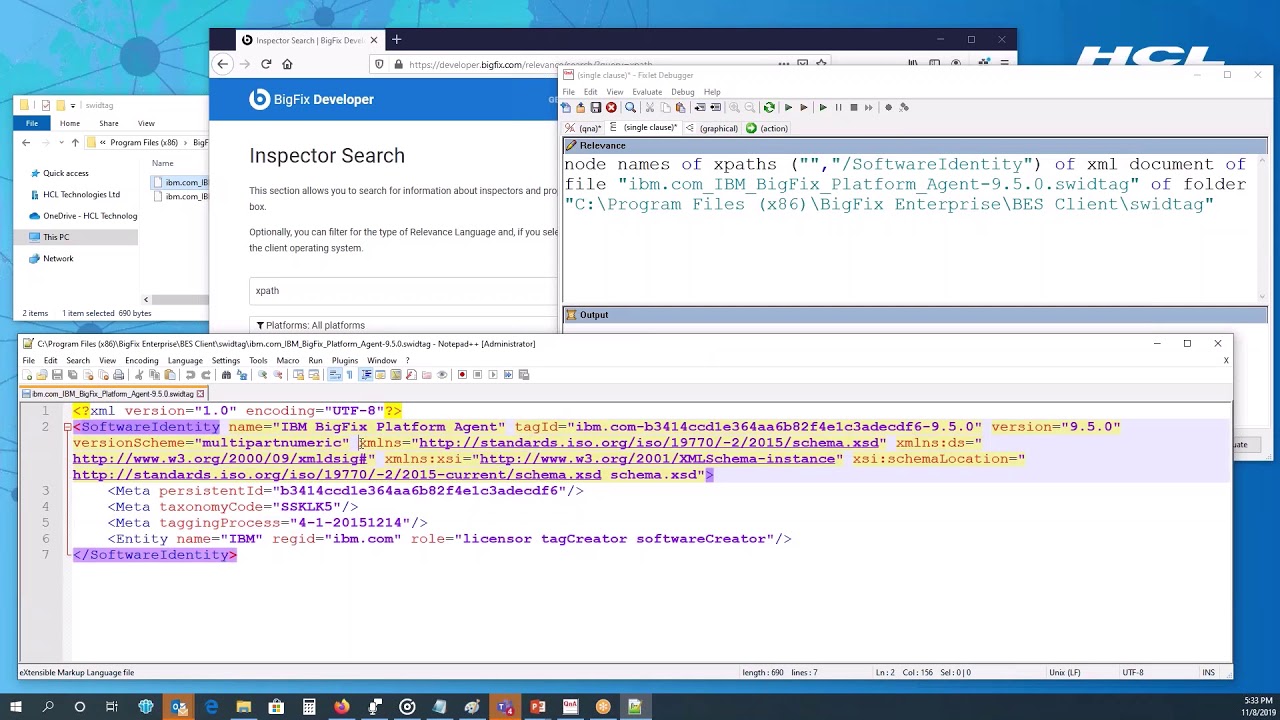The width and height of the screenshot is (1280, 720).
Task: Click Open file icon in Notepad++ toolbar
Action: coord(42,375)
